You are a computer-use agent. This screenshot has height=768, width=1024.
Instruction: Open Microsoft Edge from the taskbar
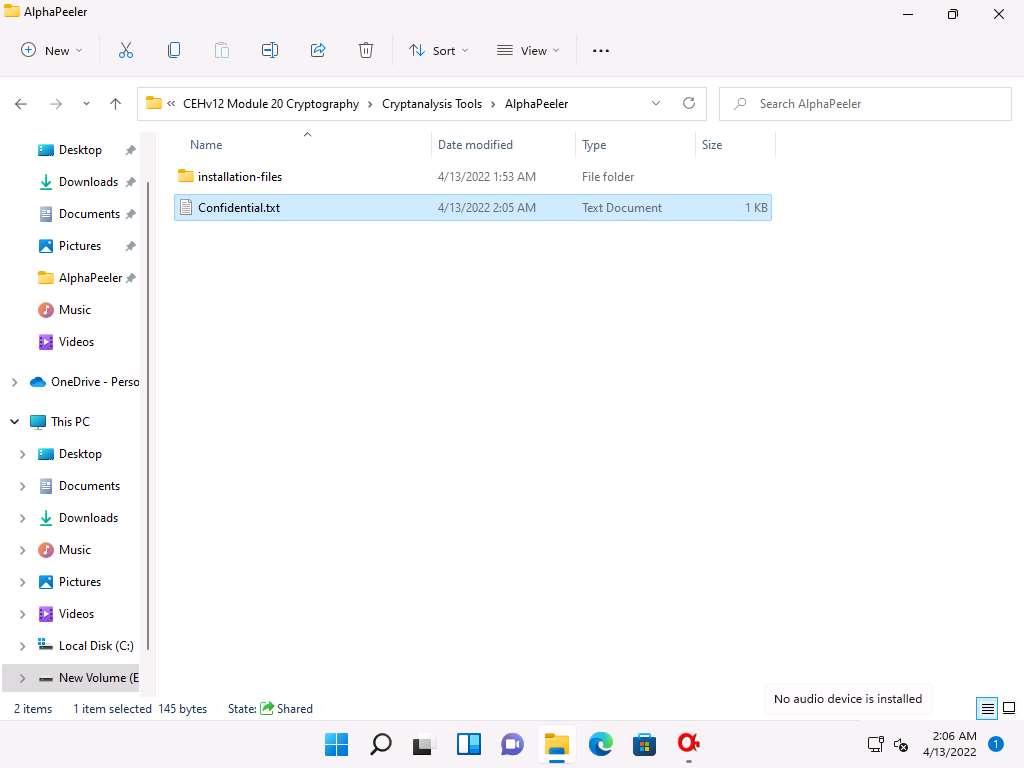click(x=600, y=744)
